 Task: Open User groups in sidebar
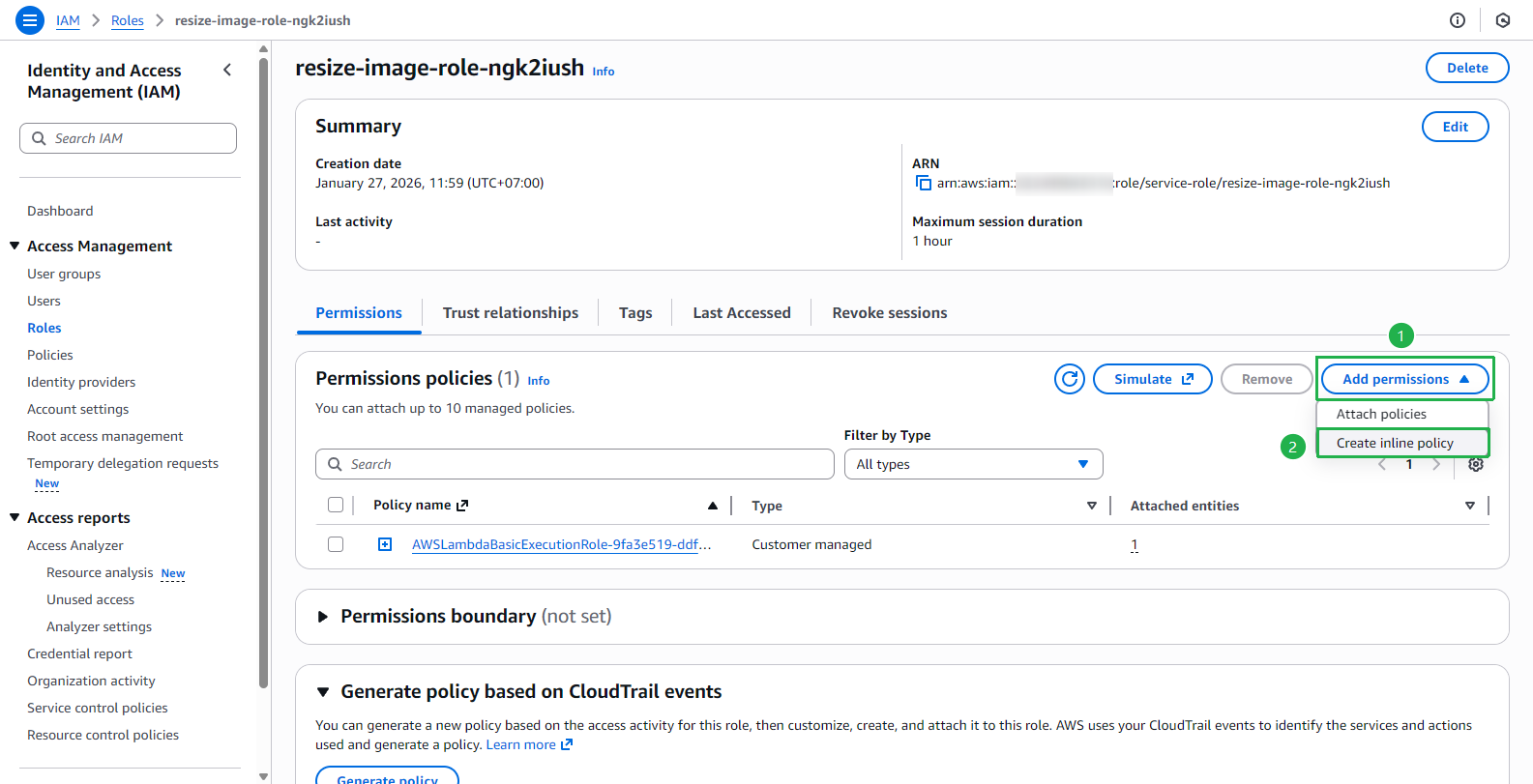click(64, 274)
